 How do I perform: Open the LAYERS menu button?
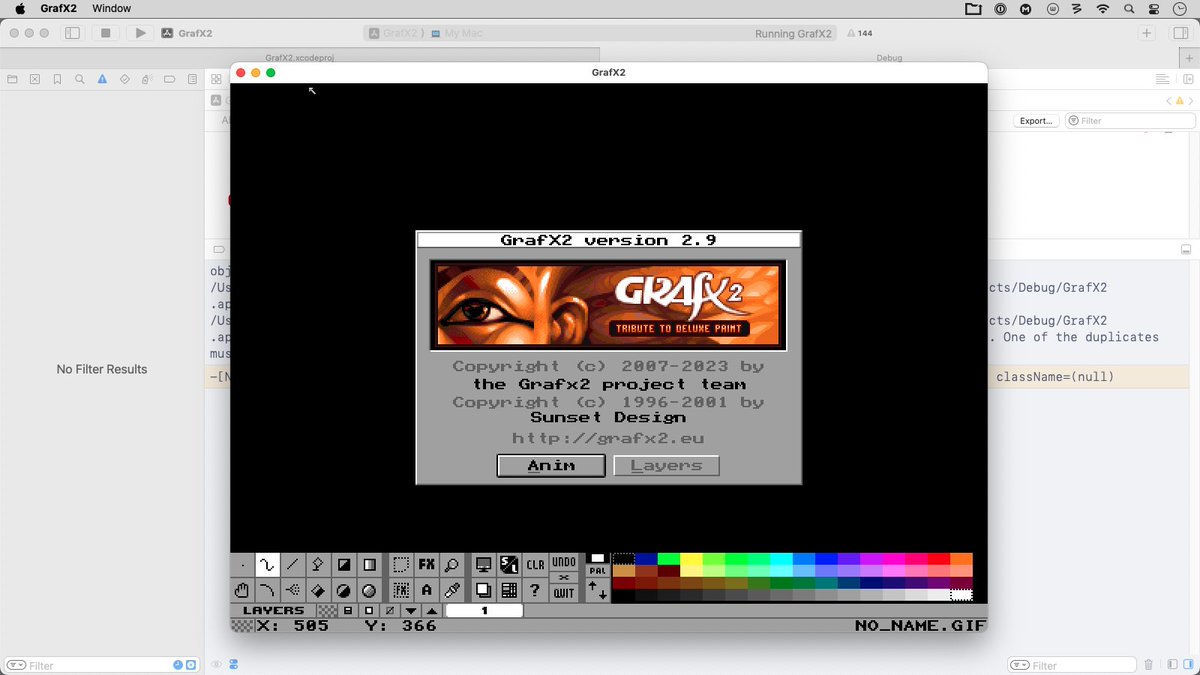(273, 610)
